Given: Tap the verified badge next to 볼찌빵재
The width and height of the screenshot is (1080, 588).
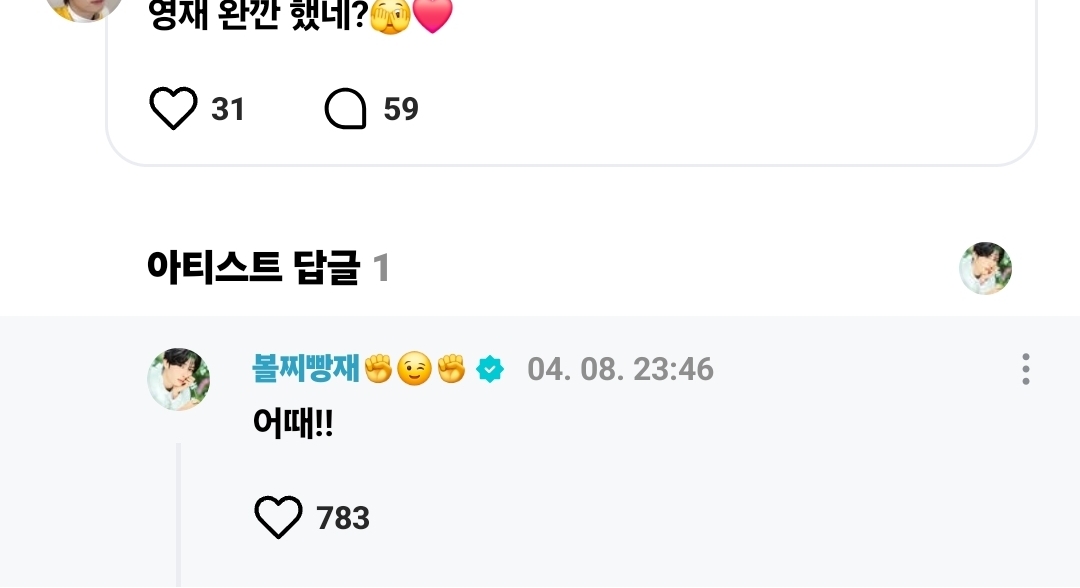Looking at the screenshot, I should coord(490,369).
